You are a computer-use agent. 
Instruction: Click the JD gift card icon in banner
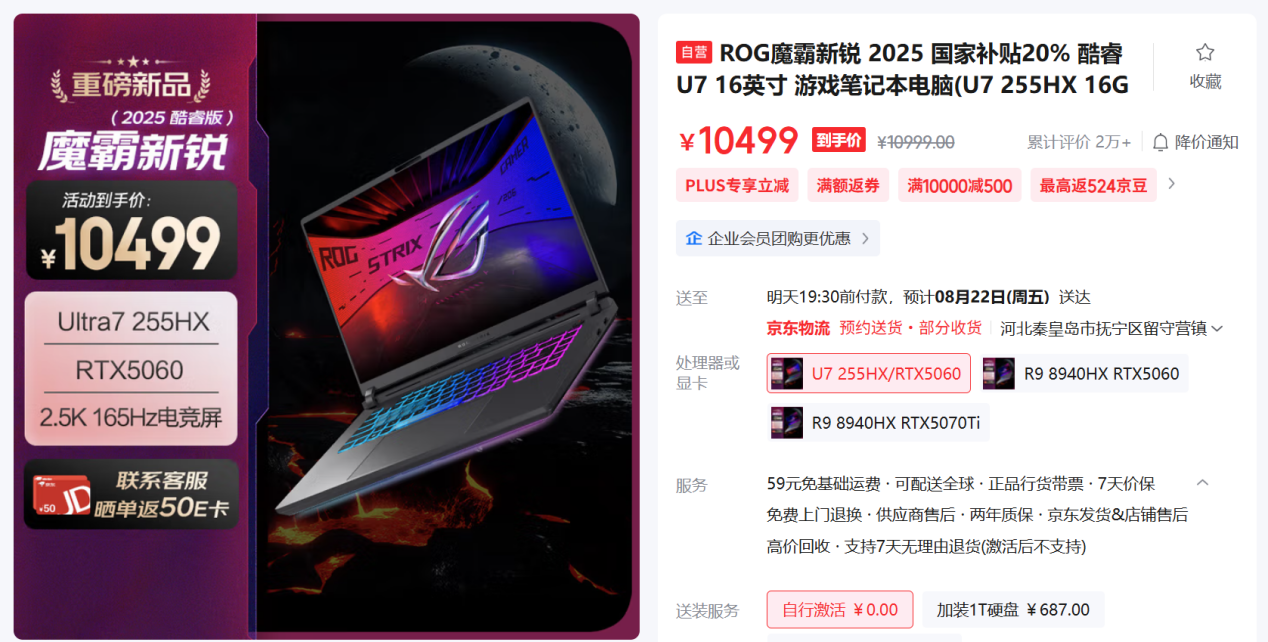[x=62, y=494]
